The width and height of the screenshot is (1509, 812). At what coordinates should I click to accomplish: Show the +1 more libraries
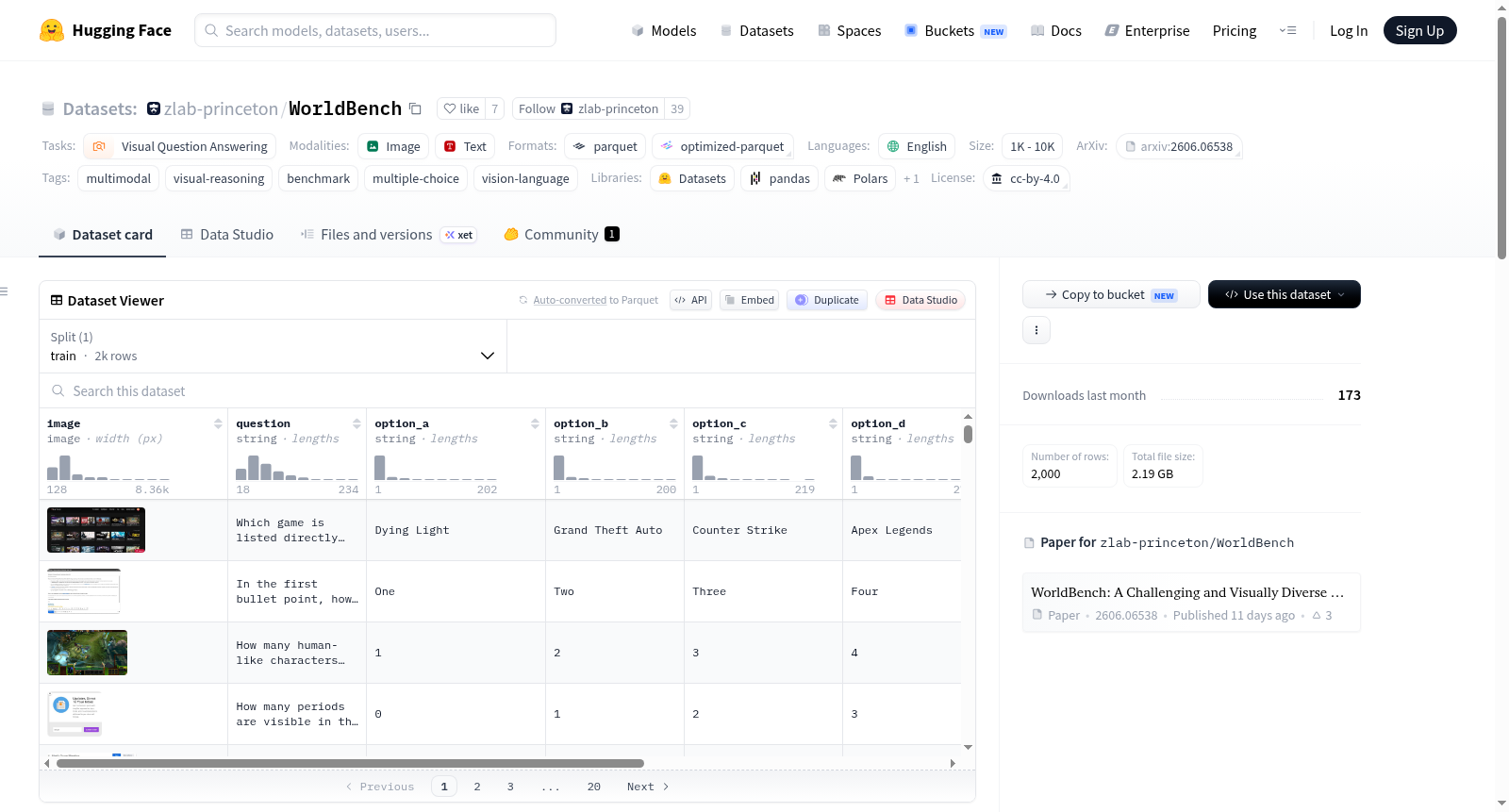[911, 178]
